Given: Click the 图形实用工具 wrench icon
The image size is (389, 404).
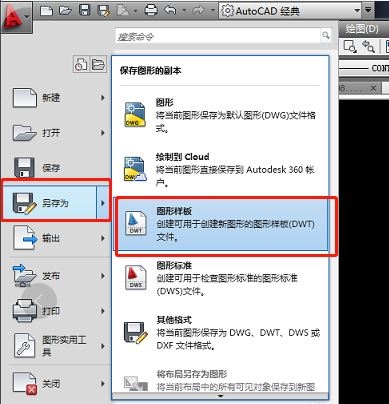Looking at the screenshot, I should [24, 345].
